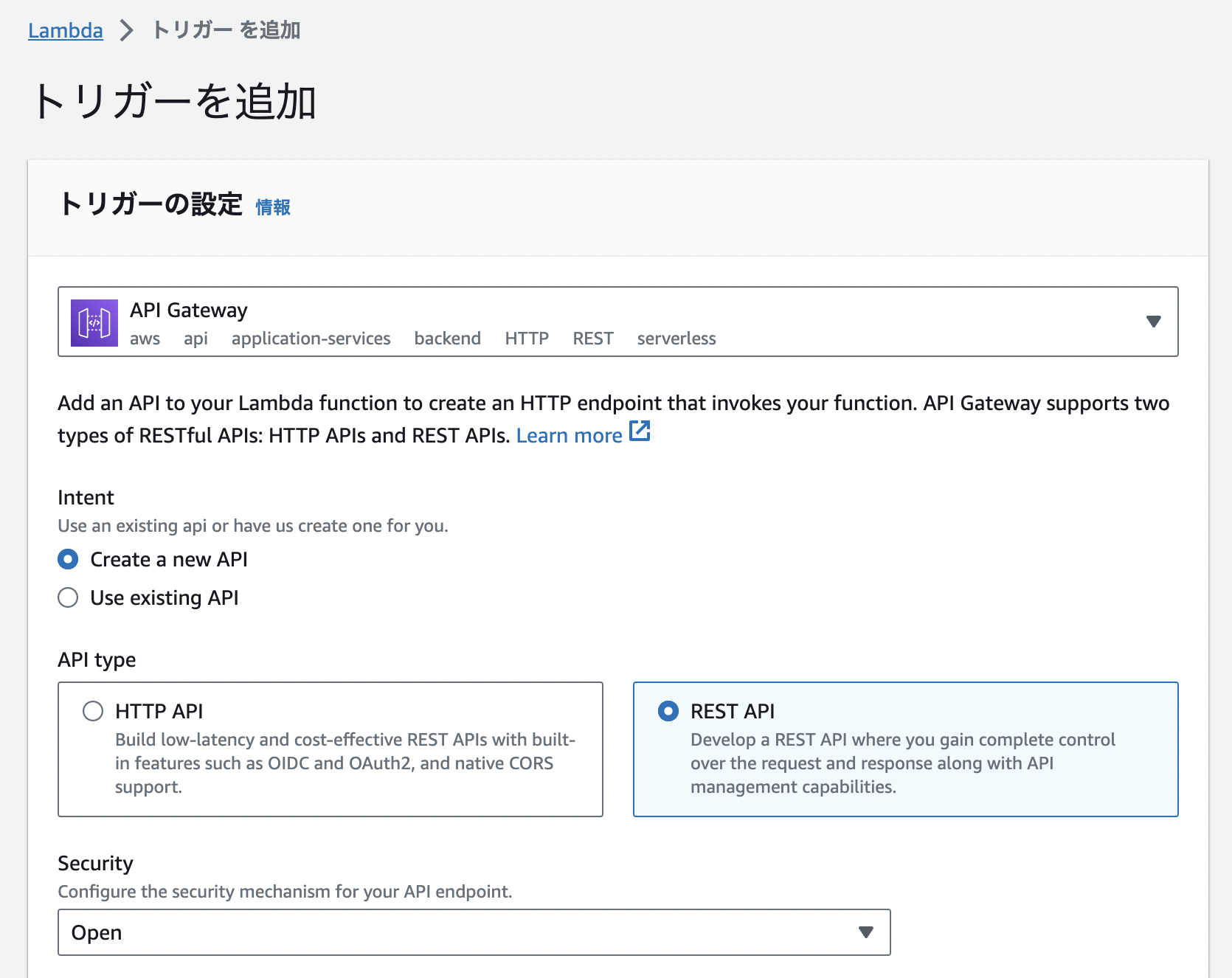Image resolution: width=1232 pixels, height=978 pixels.
Task: Click the 'トリガーの設定' section heading
Action: 151,204
